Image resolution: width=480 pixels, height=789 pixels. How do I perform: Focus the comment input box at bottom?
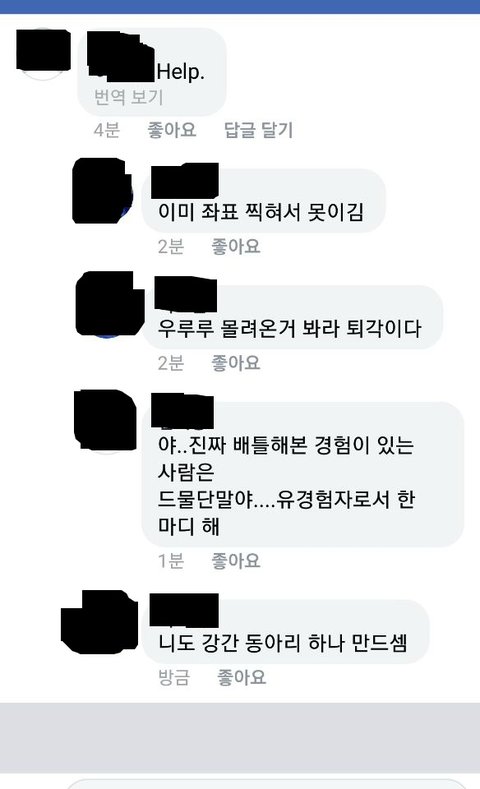coord(267,783)
